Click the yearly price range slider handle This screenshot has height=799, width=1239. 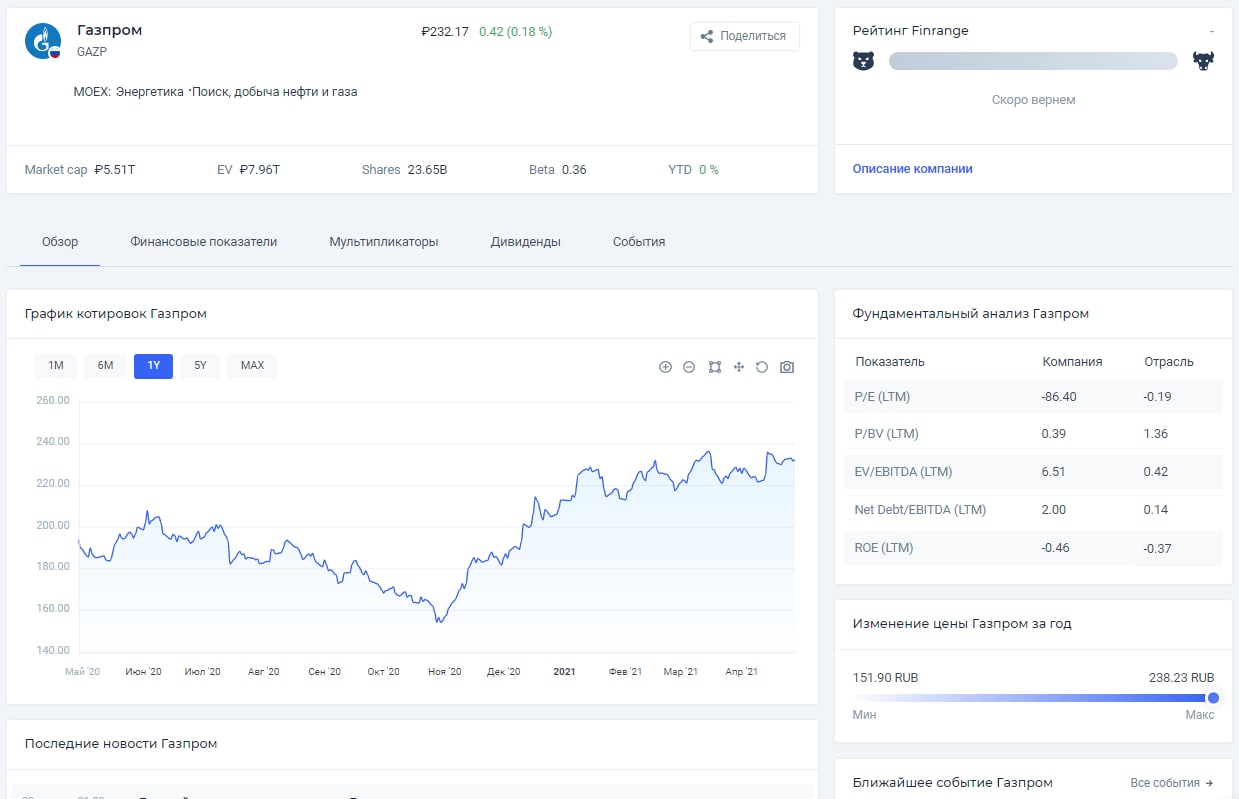(1213, 698)
